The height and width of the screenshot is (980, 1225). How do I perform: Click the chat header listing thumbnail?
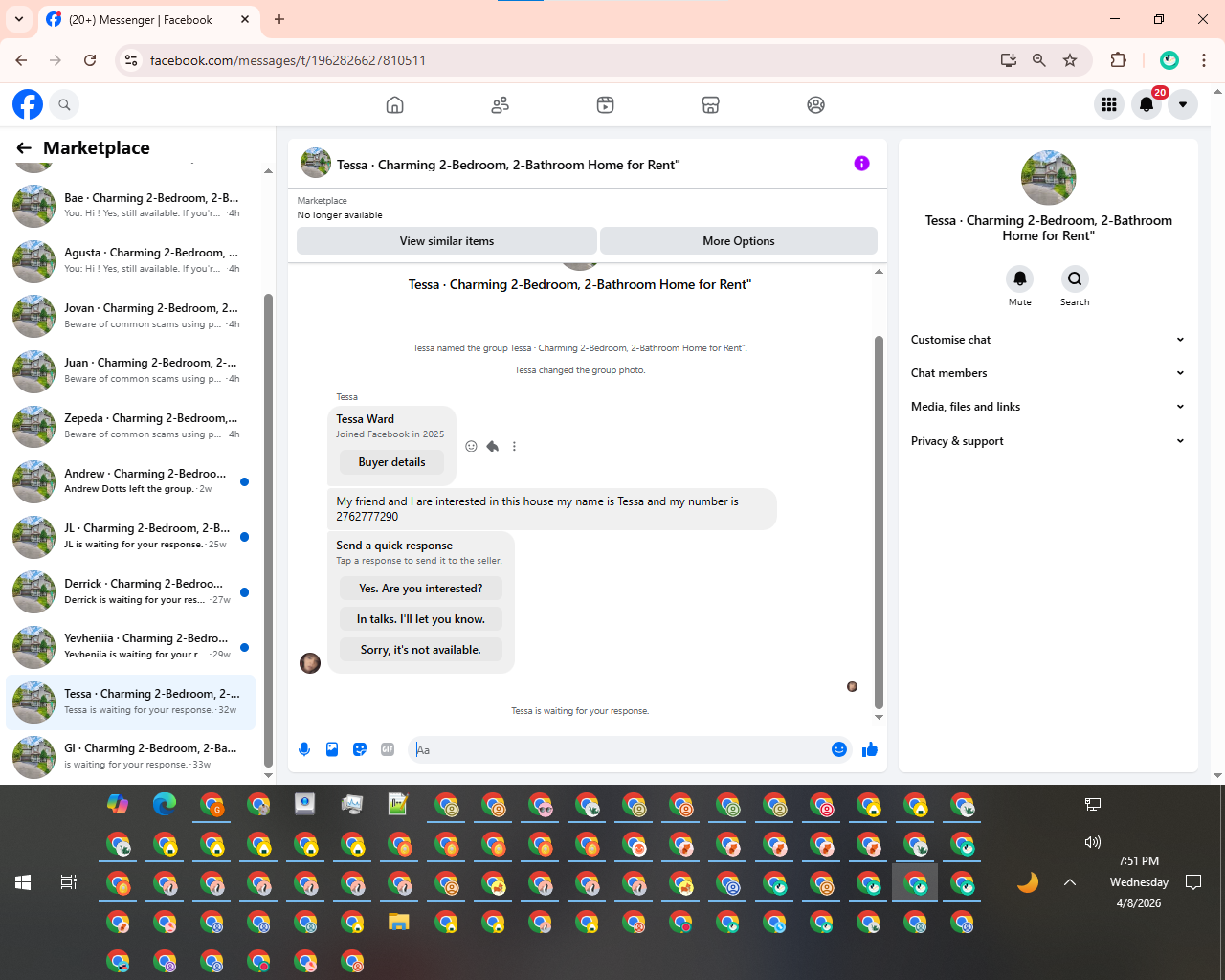point(316,164)
